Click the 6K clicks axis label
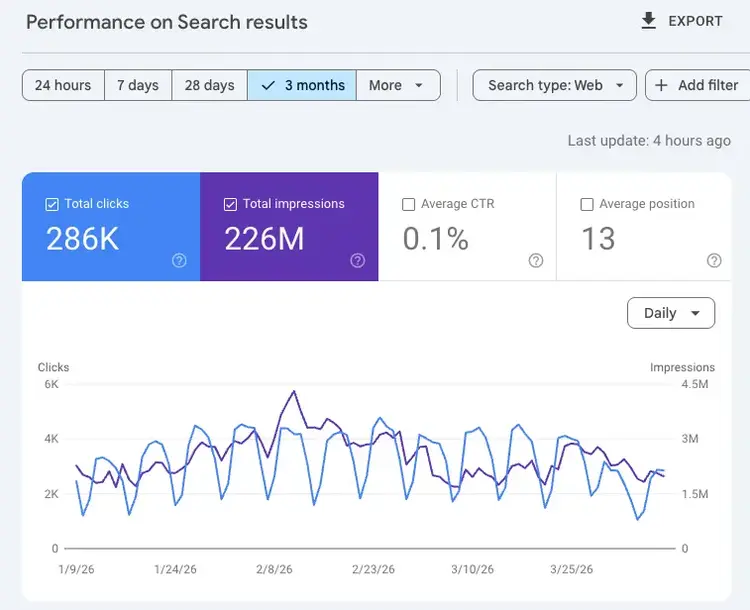Viewport: 750px width, 610px height. pyautogui.click(x=51, y=384)
